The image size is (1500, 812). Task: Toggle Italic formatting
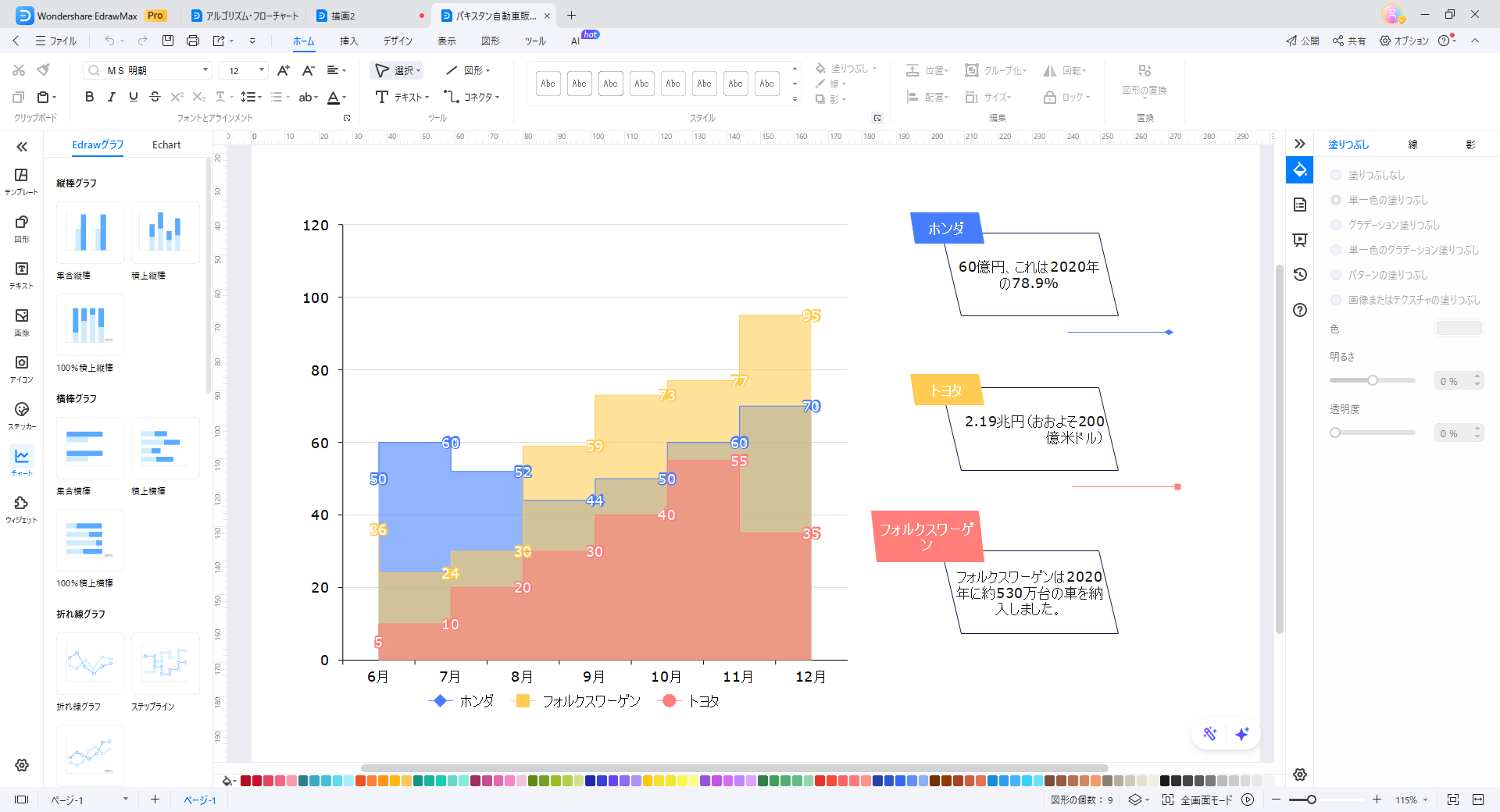111,97
